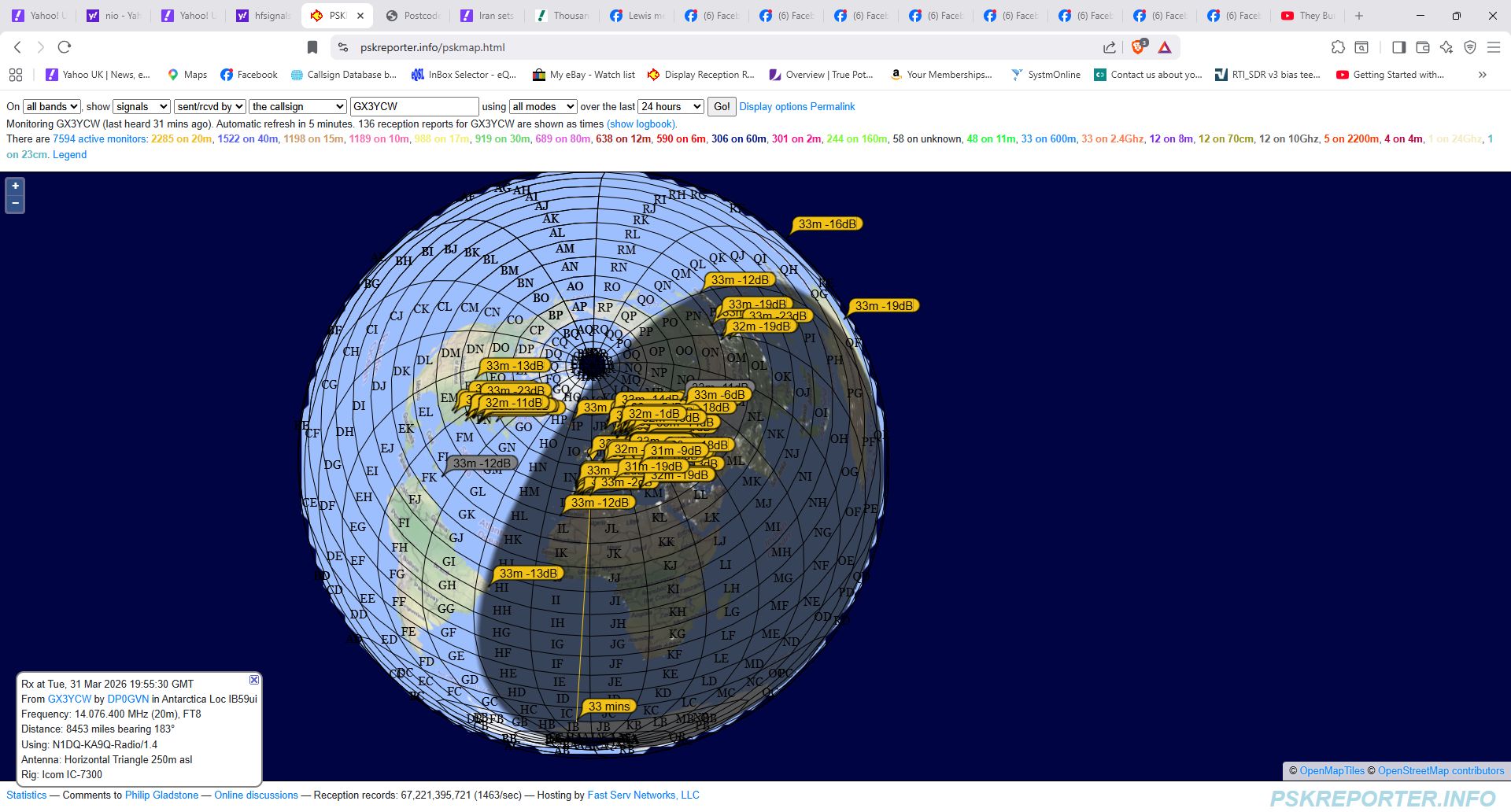This screenshot has width=1511, height=812.
Task: Open the 'all bands' dropdown
Action: (x=52, y=106)
